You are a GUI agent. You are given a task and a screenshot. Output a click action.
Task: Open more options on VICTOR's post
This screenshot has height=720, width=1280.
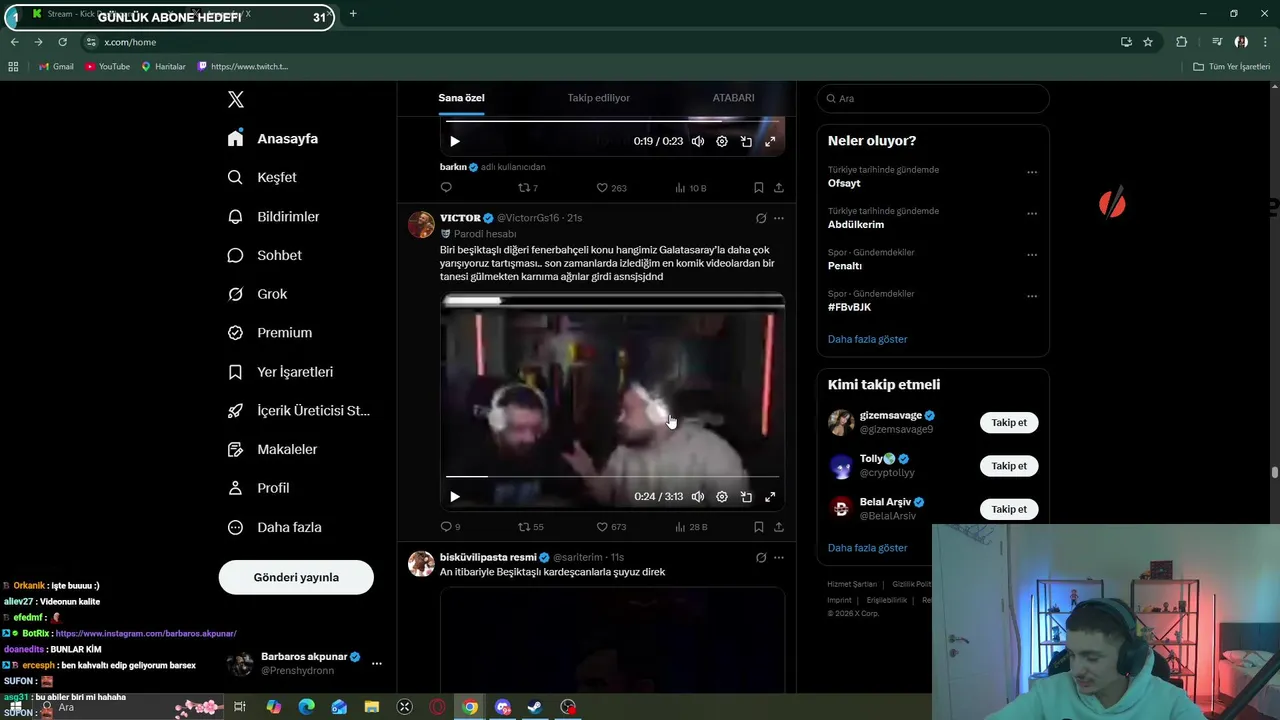point(779,218)
